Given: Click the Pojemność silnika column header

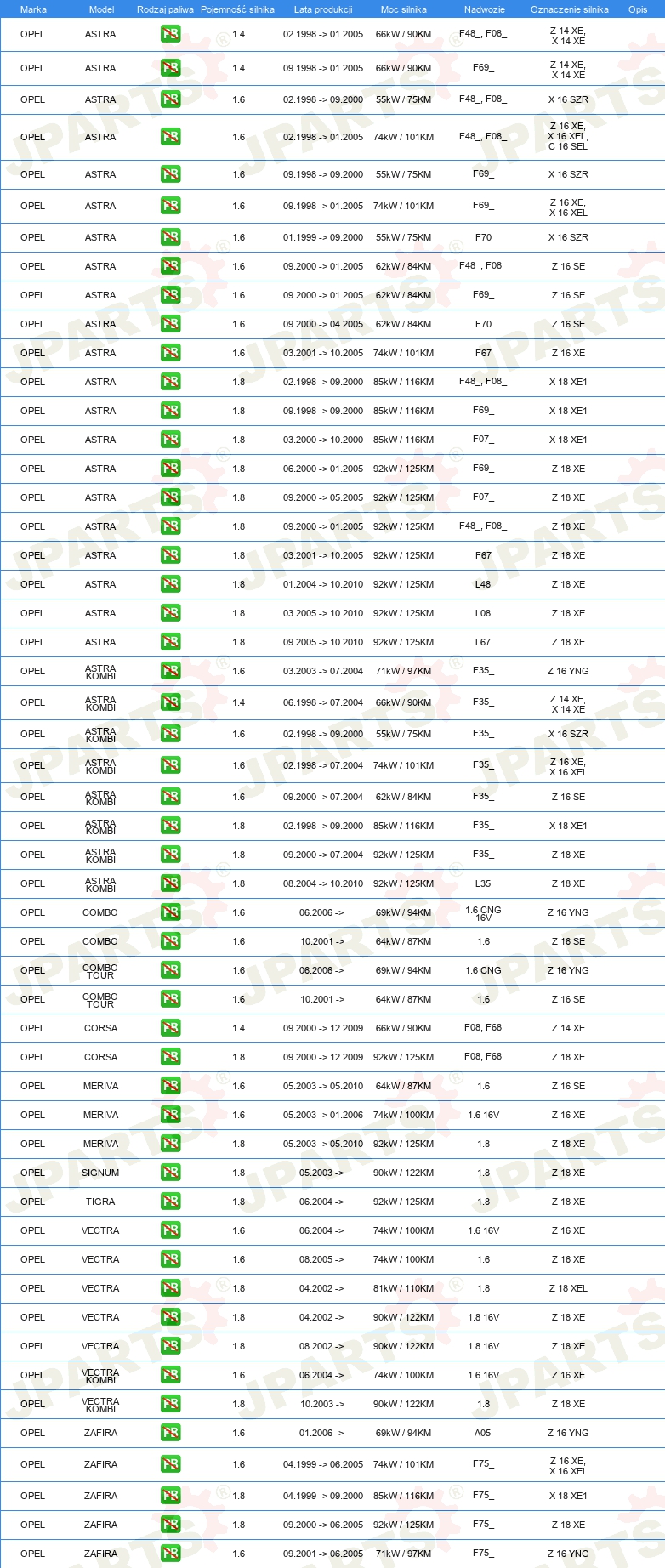Looking at the screenshot, I should point(237,9).
